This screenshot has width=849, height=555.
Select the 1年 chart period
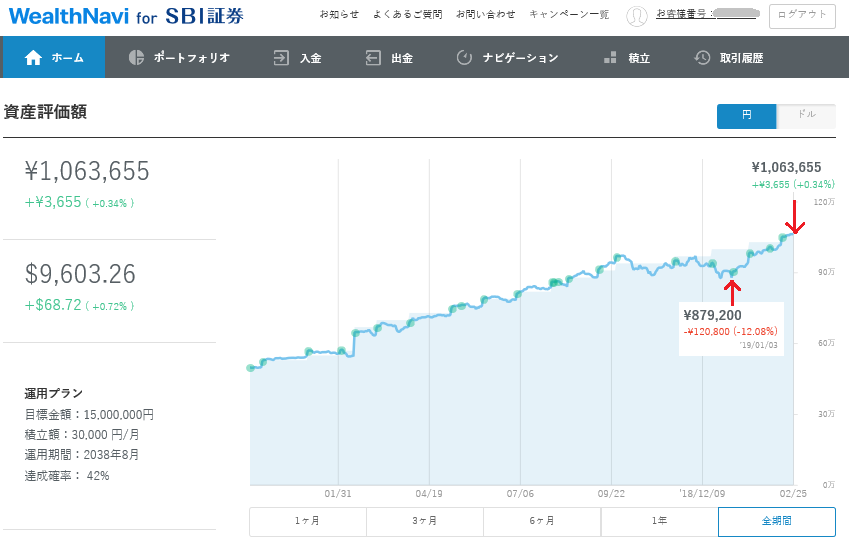(659, 522)
